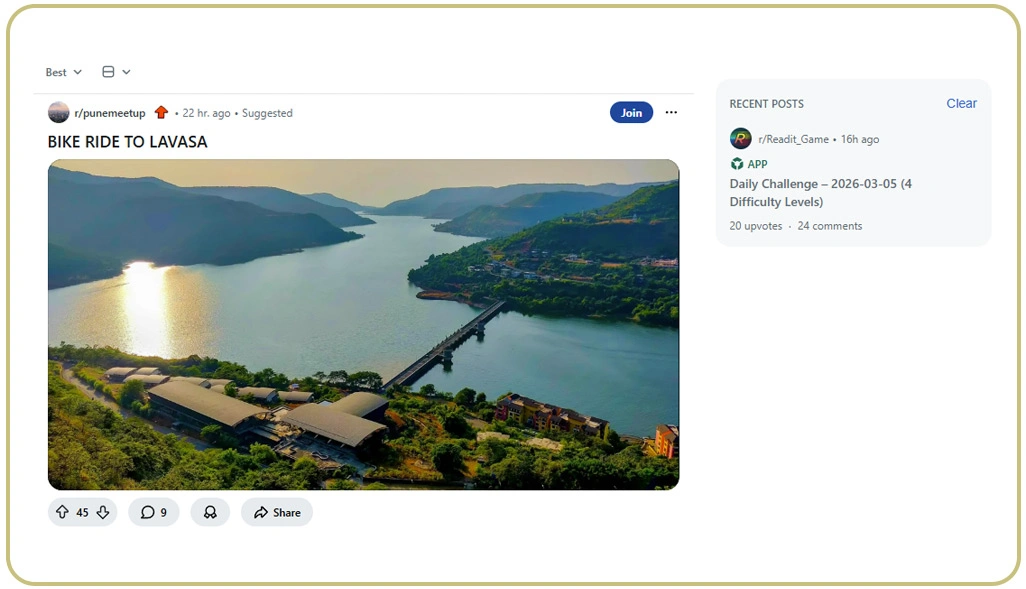1026x589 pixels.
Task: Downvote the Bike Ride to Lavasa post
Action: [102, 513]
